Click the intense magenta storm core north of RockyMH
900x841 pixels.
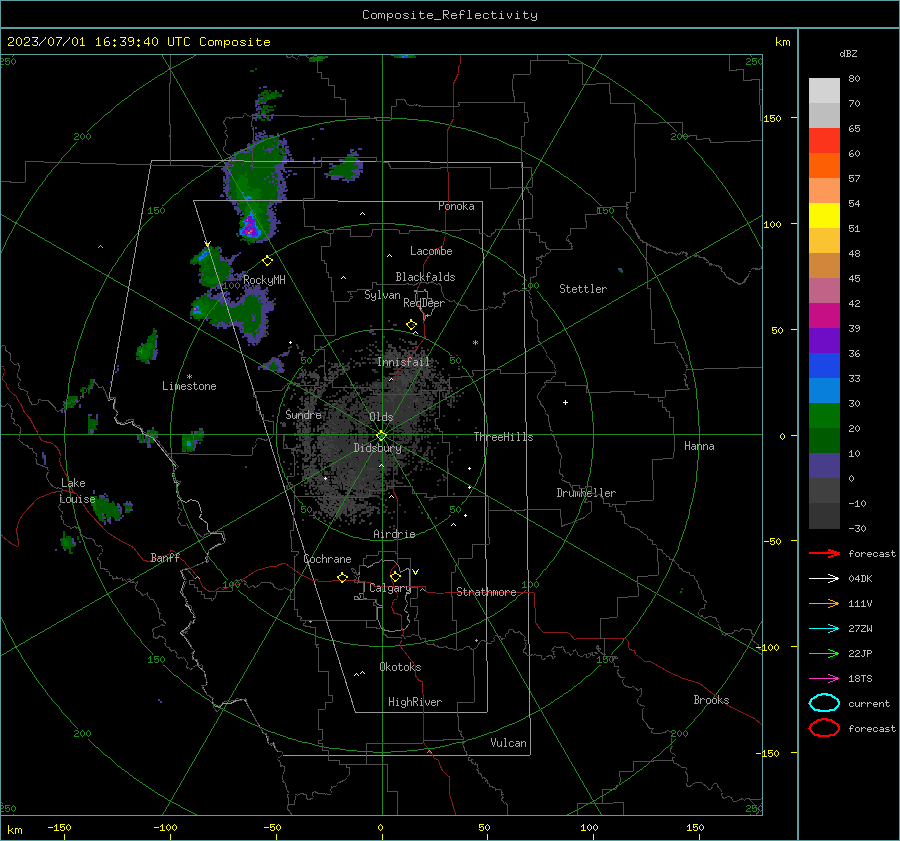[x=250, y=226]
